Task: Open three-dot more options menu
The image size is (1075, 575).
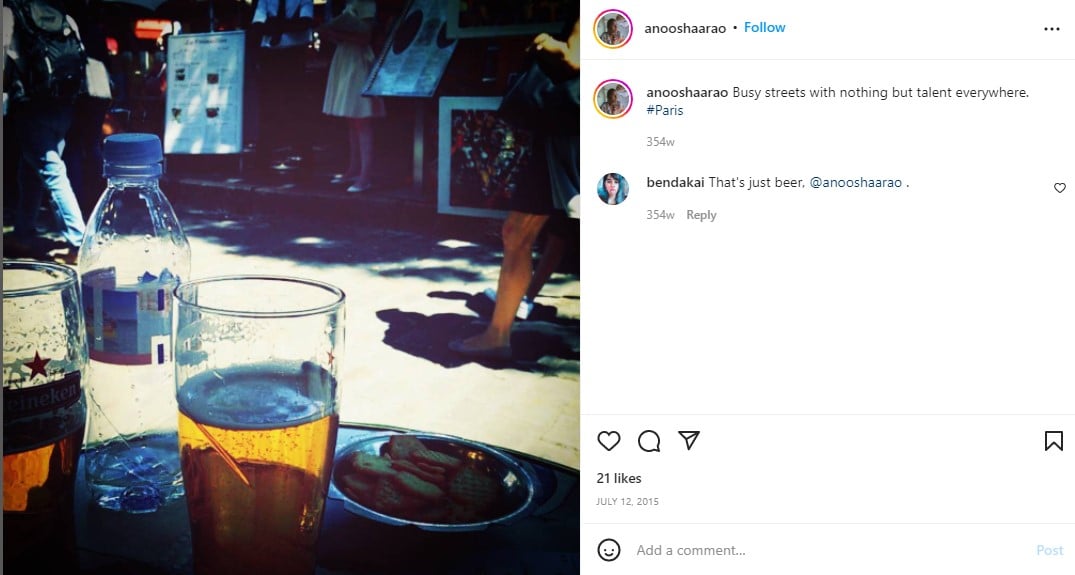Action: [x=1052, y=29]
